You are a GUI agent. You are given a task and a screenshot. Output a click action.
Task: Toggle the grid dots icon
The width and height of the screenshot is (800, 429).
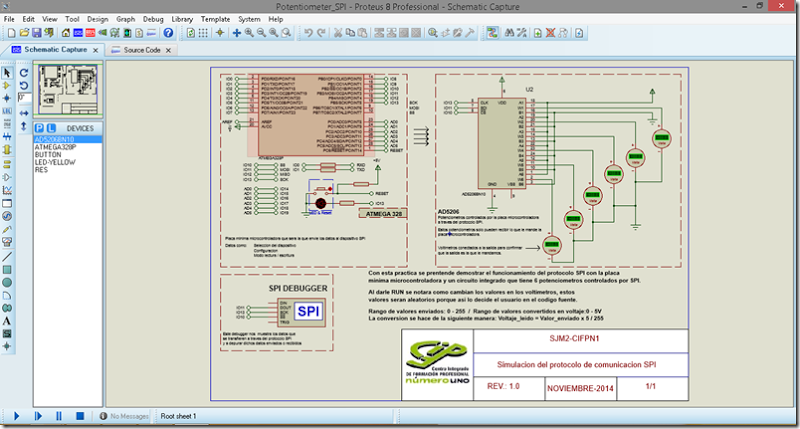coord(203,33)
